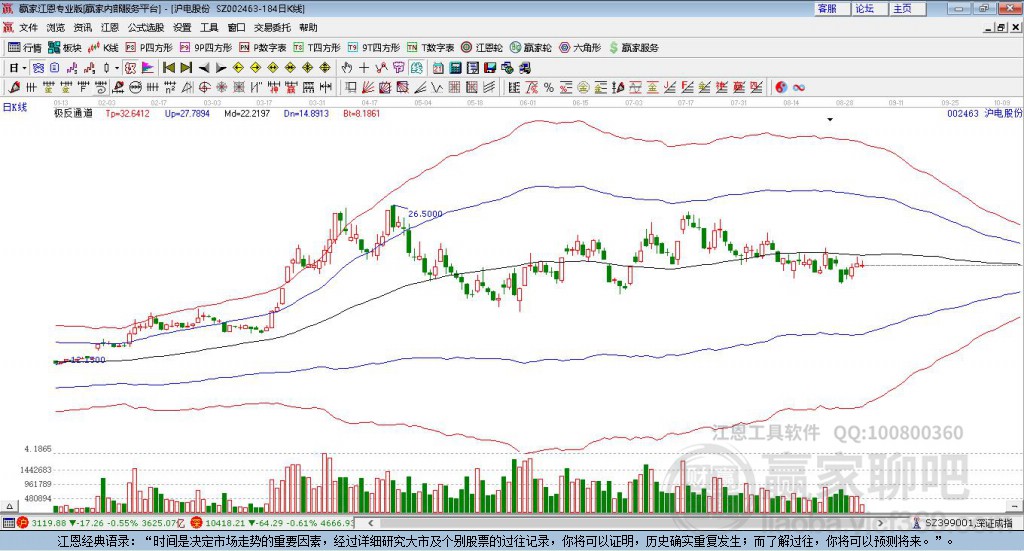
Task: Jump to first bar with green skip-start icon
Action: coord(168,67)
